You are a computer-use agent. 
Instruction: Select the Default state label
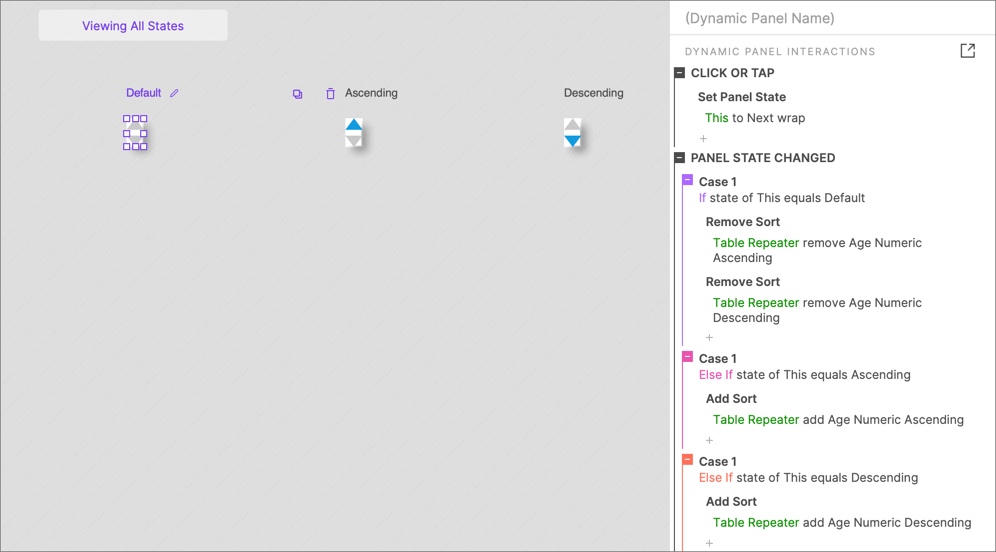[x=144, y=93]
